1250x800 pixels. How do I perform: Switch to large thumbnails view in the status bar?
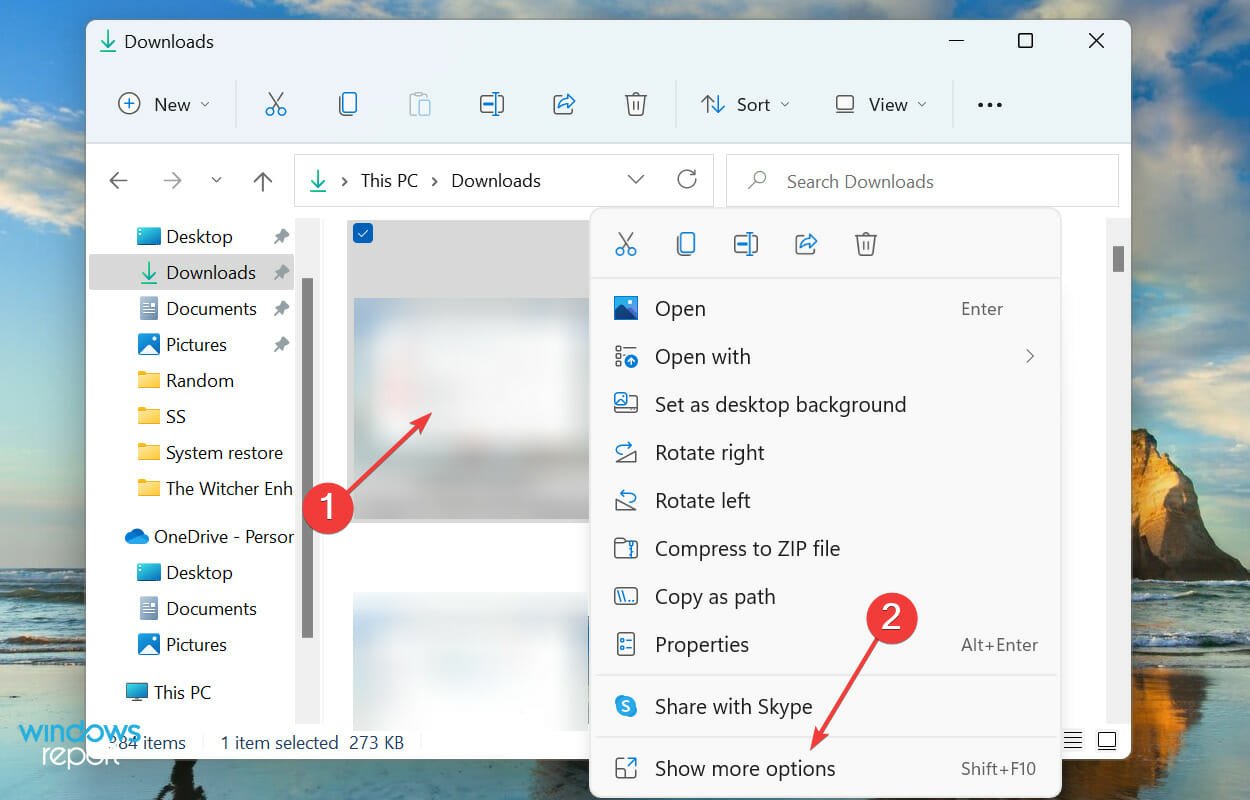(x=1107, y=740)
